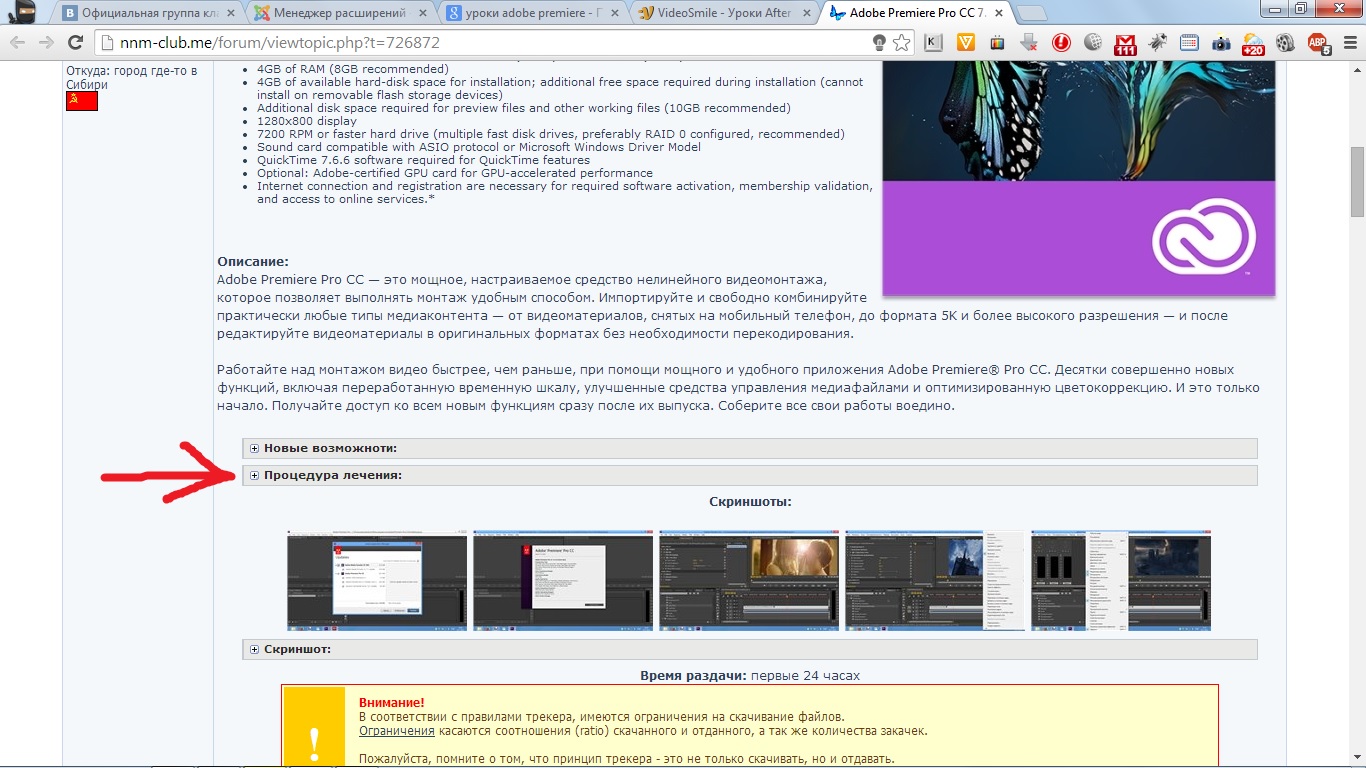Open the third thumbnail with warm-toned video preview
Viewport: 1366px width, 768px height.
pos(749,580)
